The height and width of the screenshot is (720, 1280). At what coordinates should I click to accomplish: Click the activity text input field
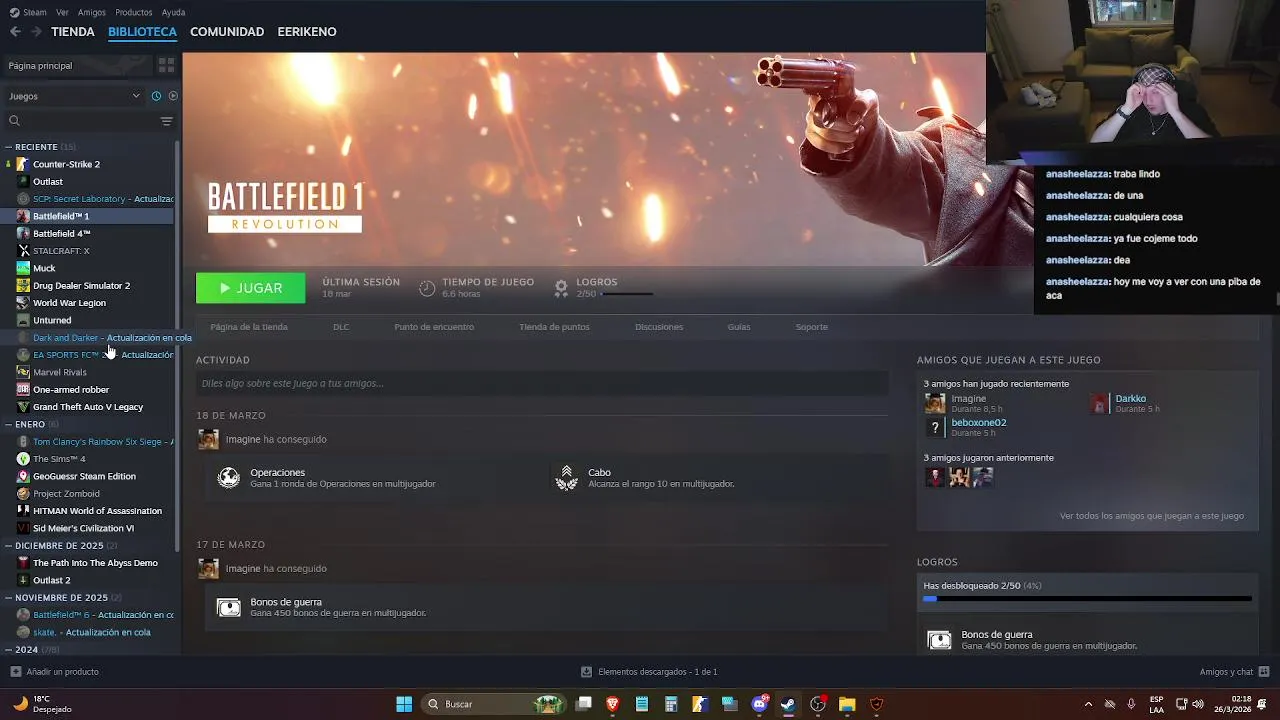pyautogui.click(x=542, y=383)
